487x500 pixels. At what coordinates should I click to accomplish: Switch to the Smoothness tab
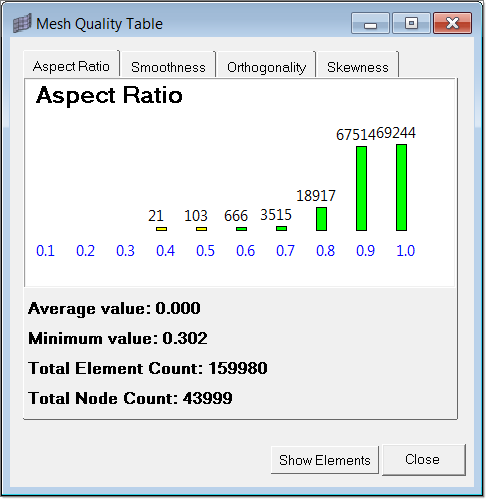(168, 67)
